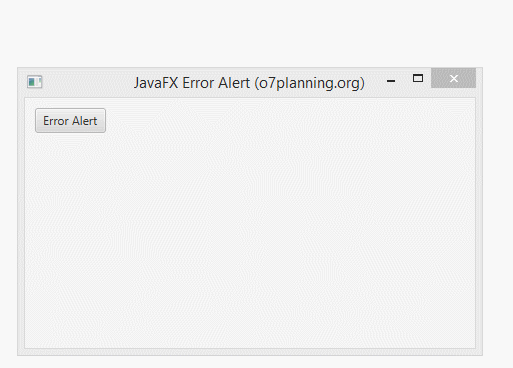513x368 pixels.
Task: Open the window system menu icon
Action: [x=35, y=82]
